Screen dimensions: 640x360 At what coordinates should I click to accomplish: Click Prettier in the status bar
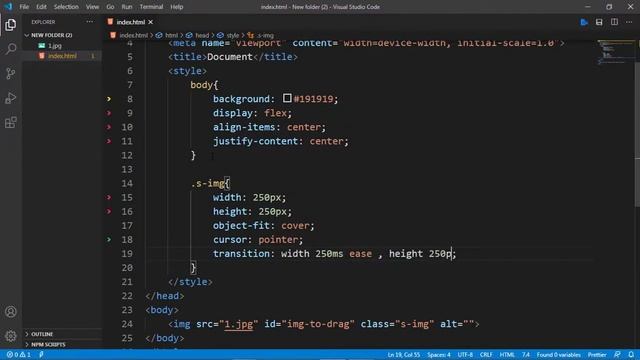pyautogui.click(x=597, y=355)
